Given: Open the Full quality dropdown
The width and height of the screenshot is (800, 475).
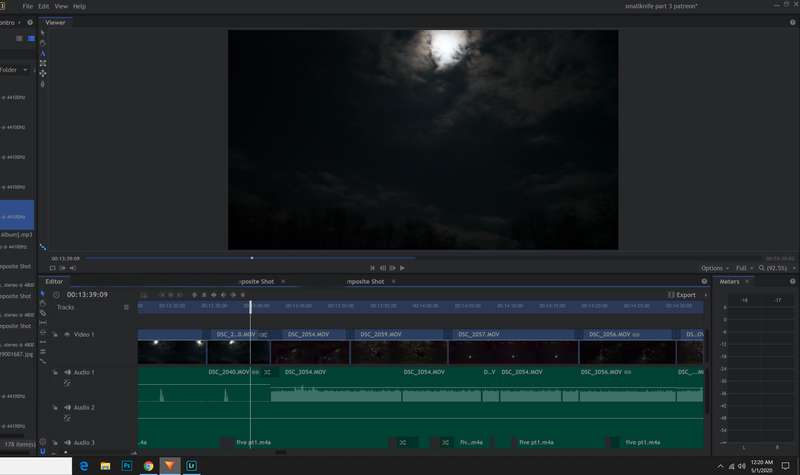Looking at the screenshot, I should 744,268.
